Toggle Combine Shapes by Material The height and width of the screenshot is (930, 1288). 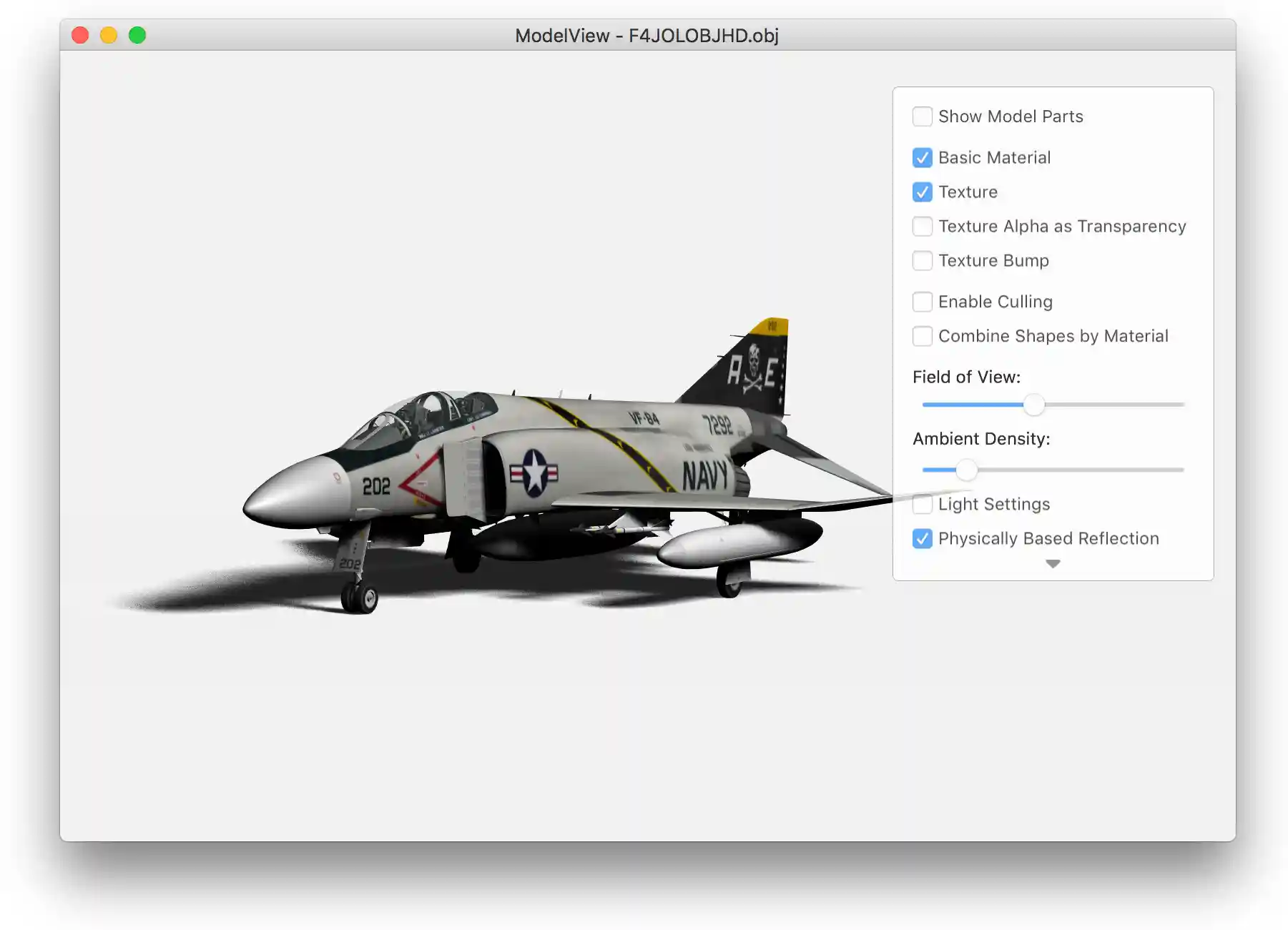(x=922, y=336)
